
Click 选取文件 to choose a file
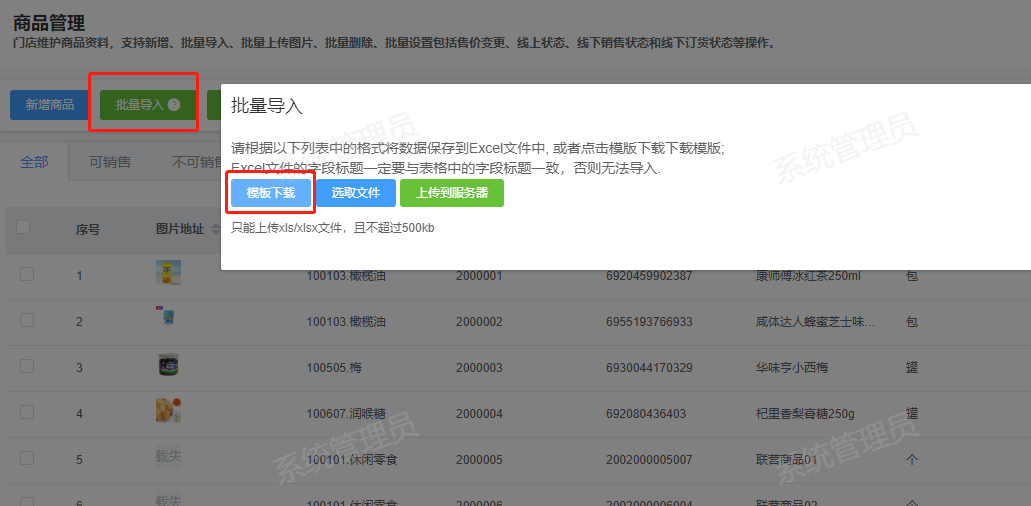coord(356,193)
